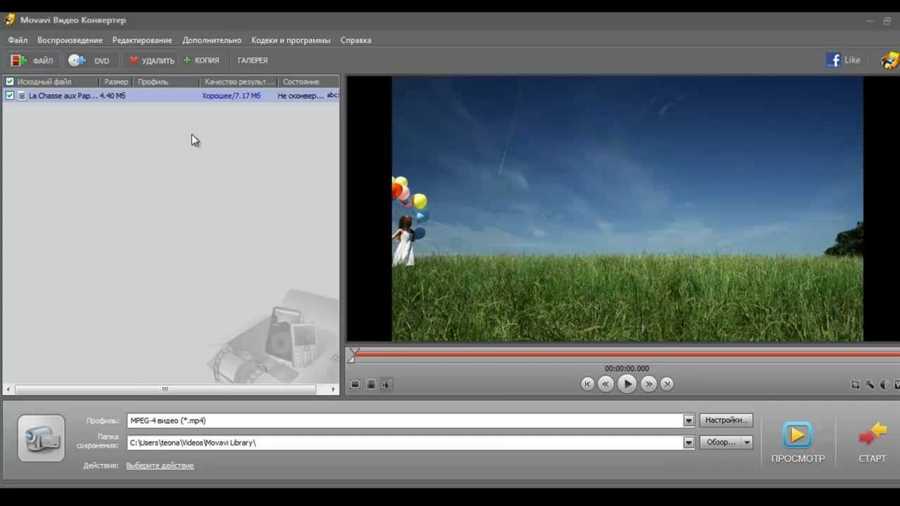Click the Play button in the player
The height and width of the screenshot is (506, 900).
(627, 383)
